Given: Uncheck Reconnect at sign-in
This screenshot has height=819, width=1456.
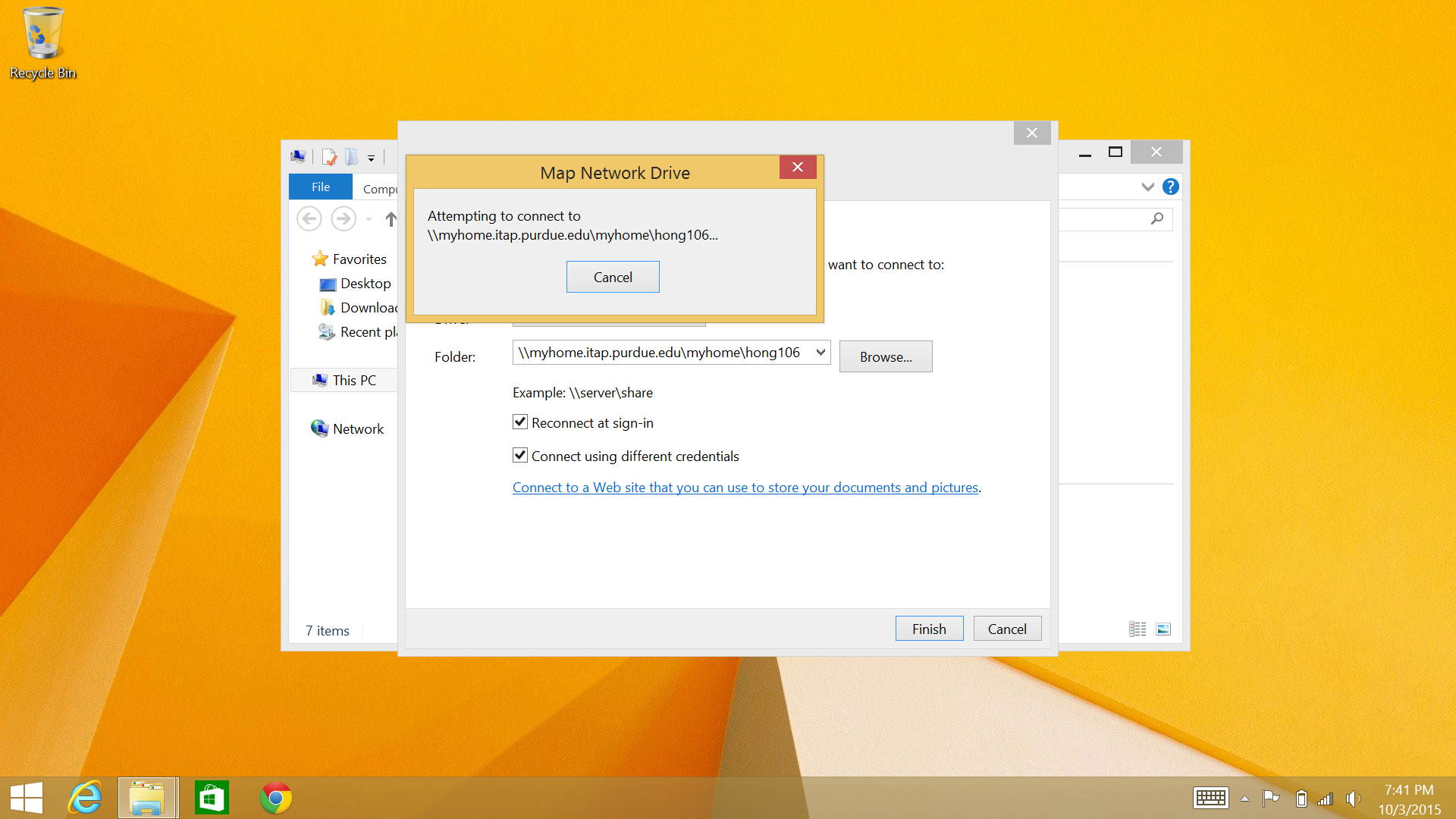Looking at the screenshot, I should coord(519,422).
